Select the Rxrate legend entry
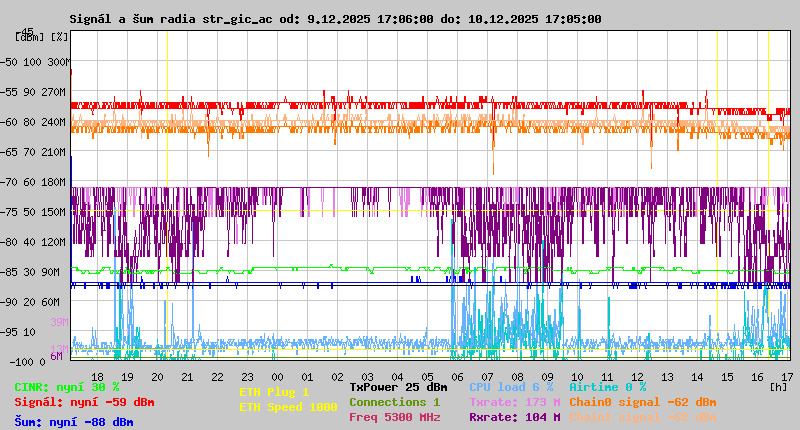 click(514, 417)
